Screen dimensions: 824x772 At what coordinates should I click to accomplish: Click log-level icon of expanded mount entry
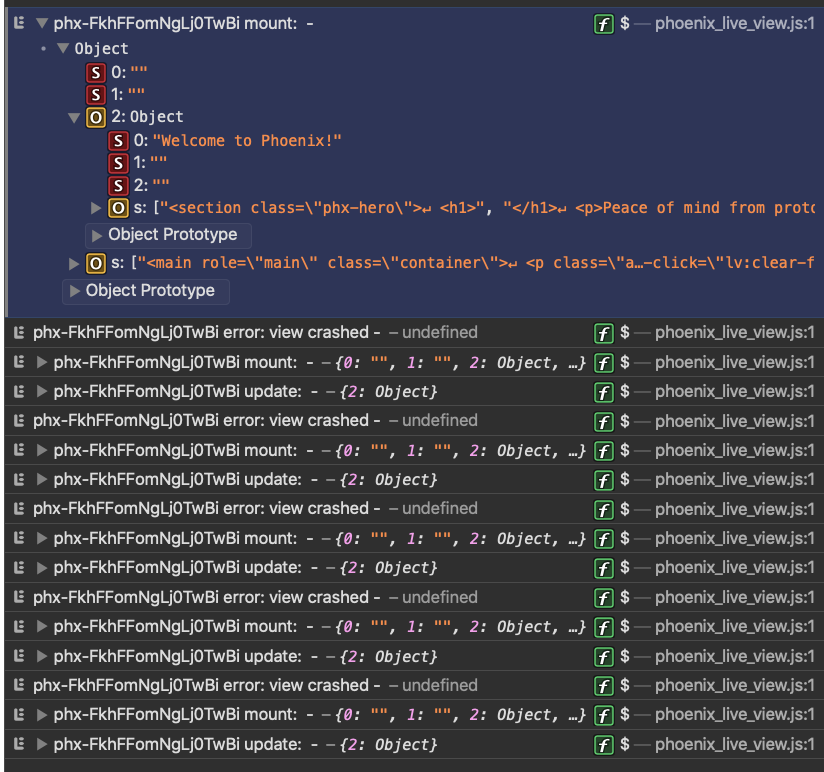pyautogui.click(x=19, y=23)
